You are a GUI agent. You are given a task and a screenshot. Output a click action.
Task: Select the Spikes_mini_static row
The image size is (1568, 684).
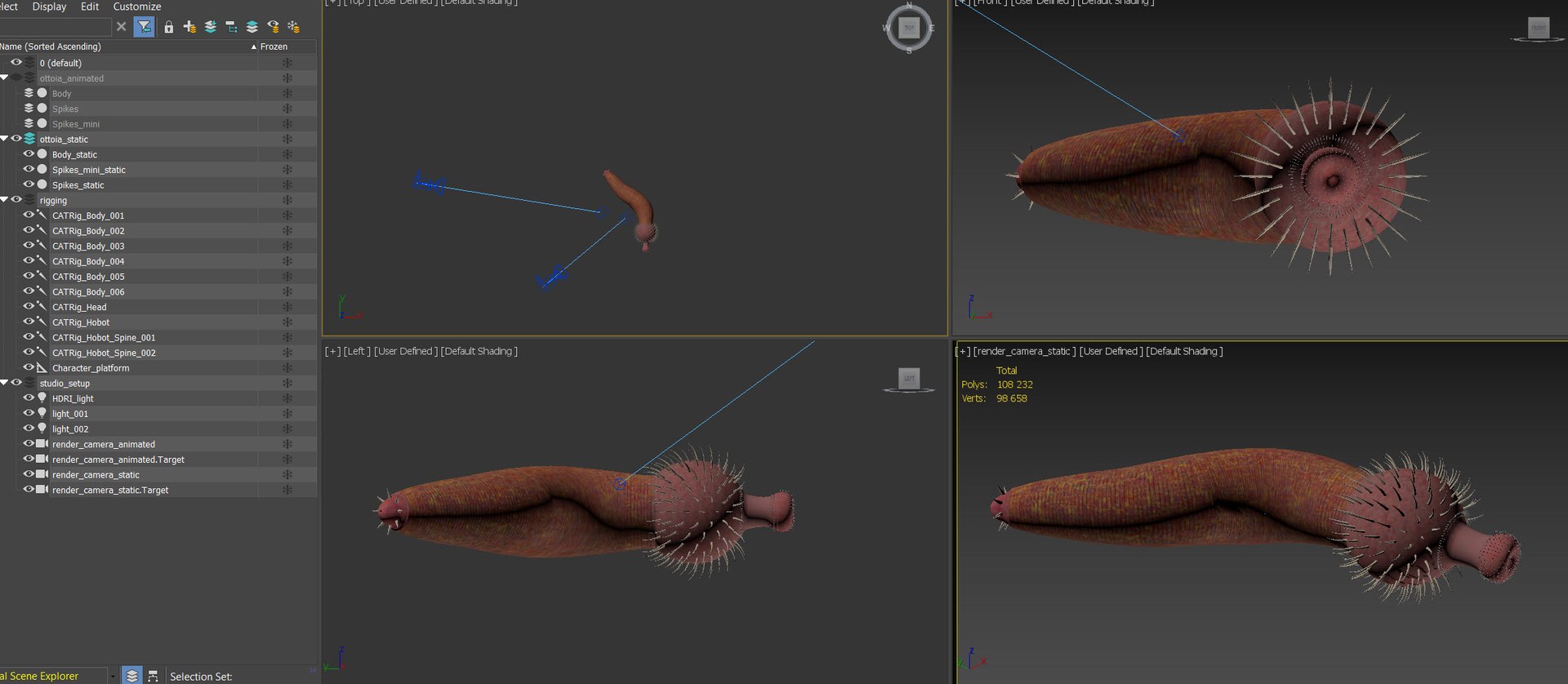pos(89,170)
